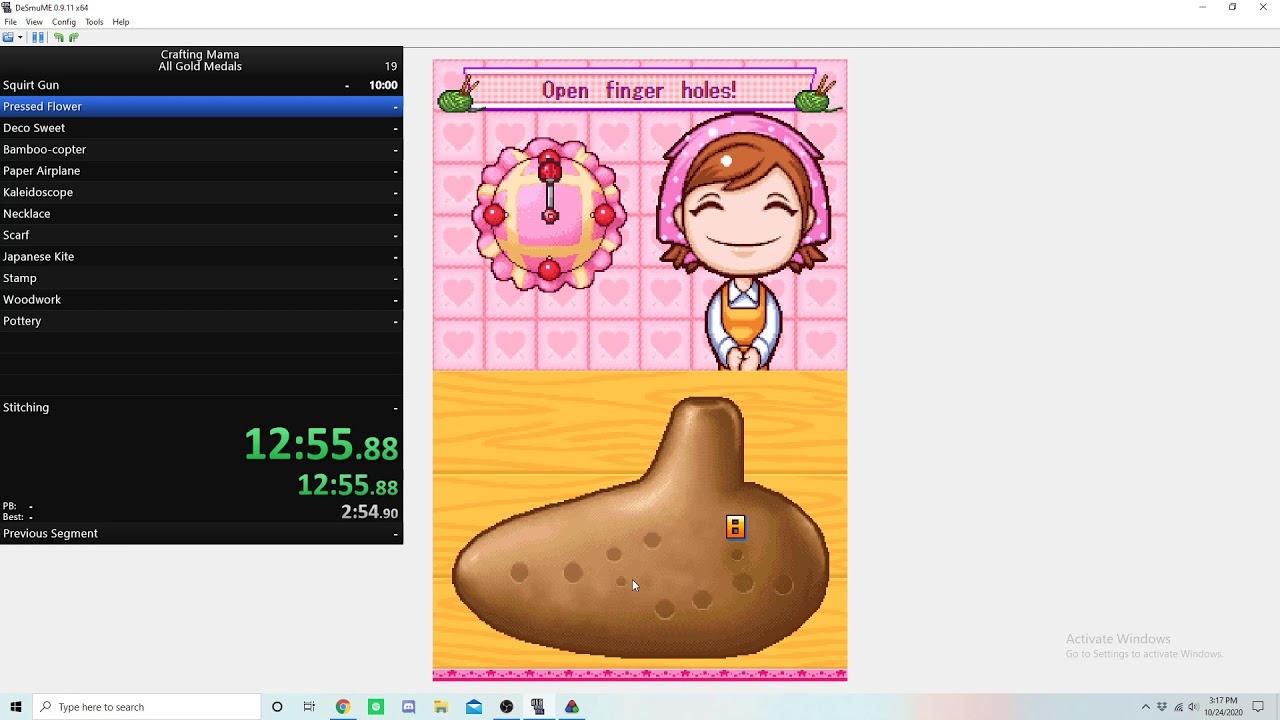This screenshot has width=1280, height=720.
Task: Click the Open finger holes instruction banner
Action: [x=639, y=91]
